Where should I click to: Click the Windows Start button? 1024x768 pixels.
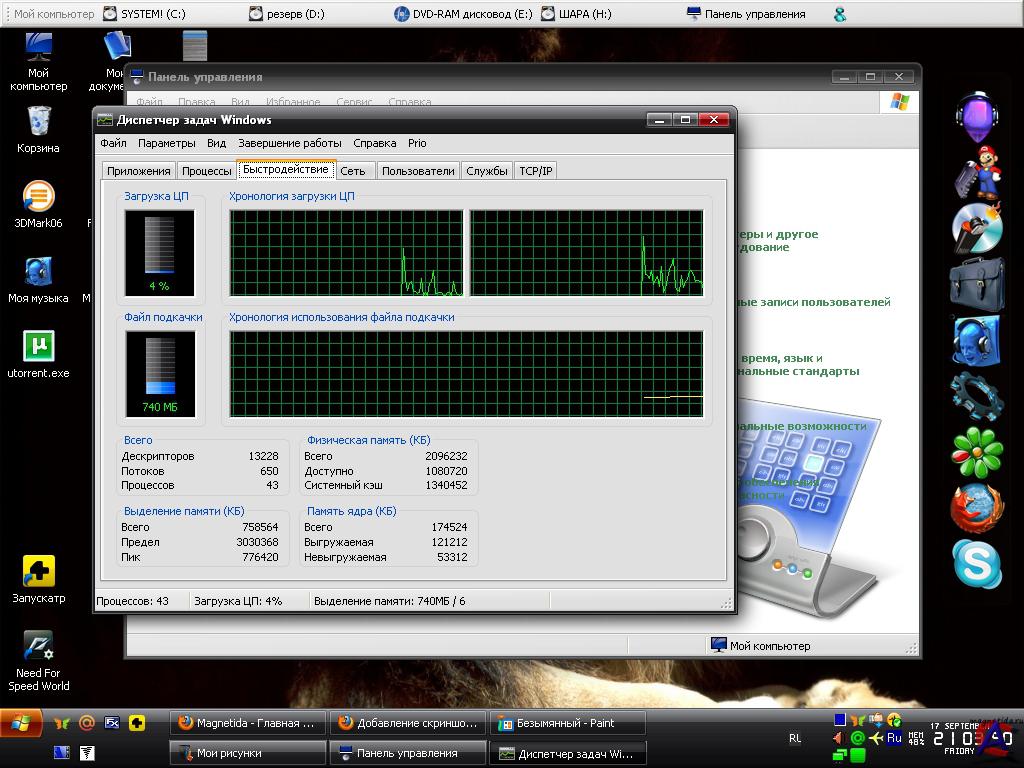click(x=20, y=722)
